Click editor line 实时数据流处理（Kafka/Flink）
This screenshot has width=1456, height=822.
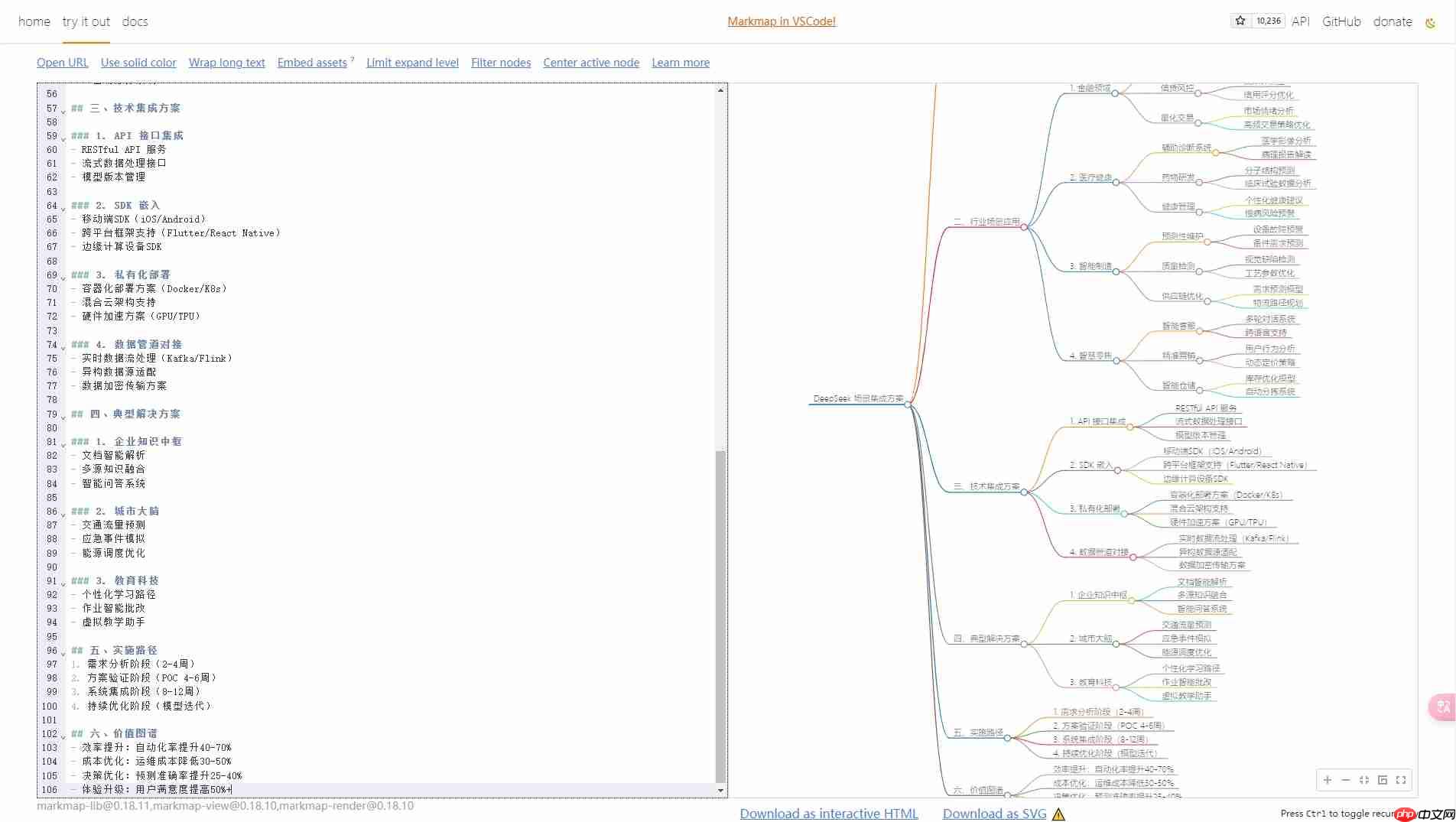click(158, 358)
